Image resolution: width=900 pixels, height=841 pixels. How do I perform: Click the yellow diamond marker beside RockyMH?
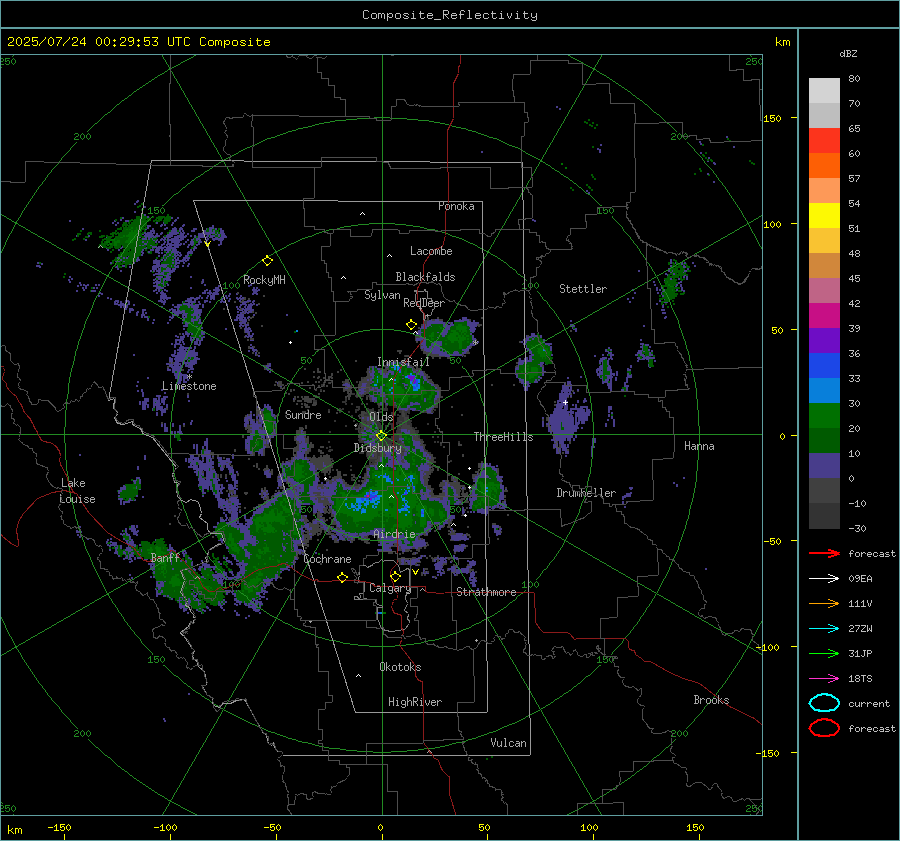[267, 261]
